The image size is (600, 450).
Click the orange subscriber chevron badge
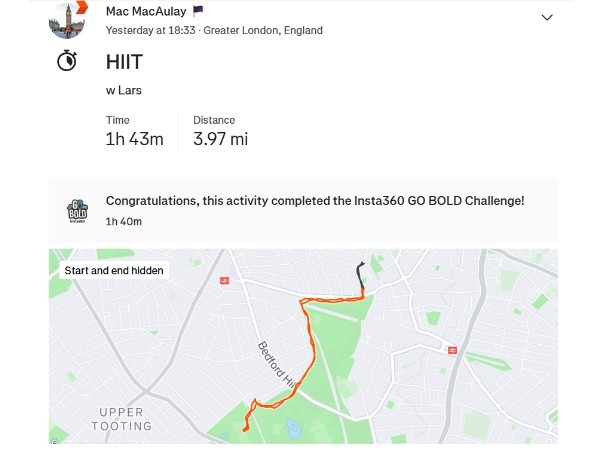click(82, 8)
